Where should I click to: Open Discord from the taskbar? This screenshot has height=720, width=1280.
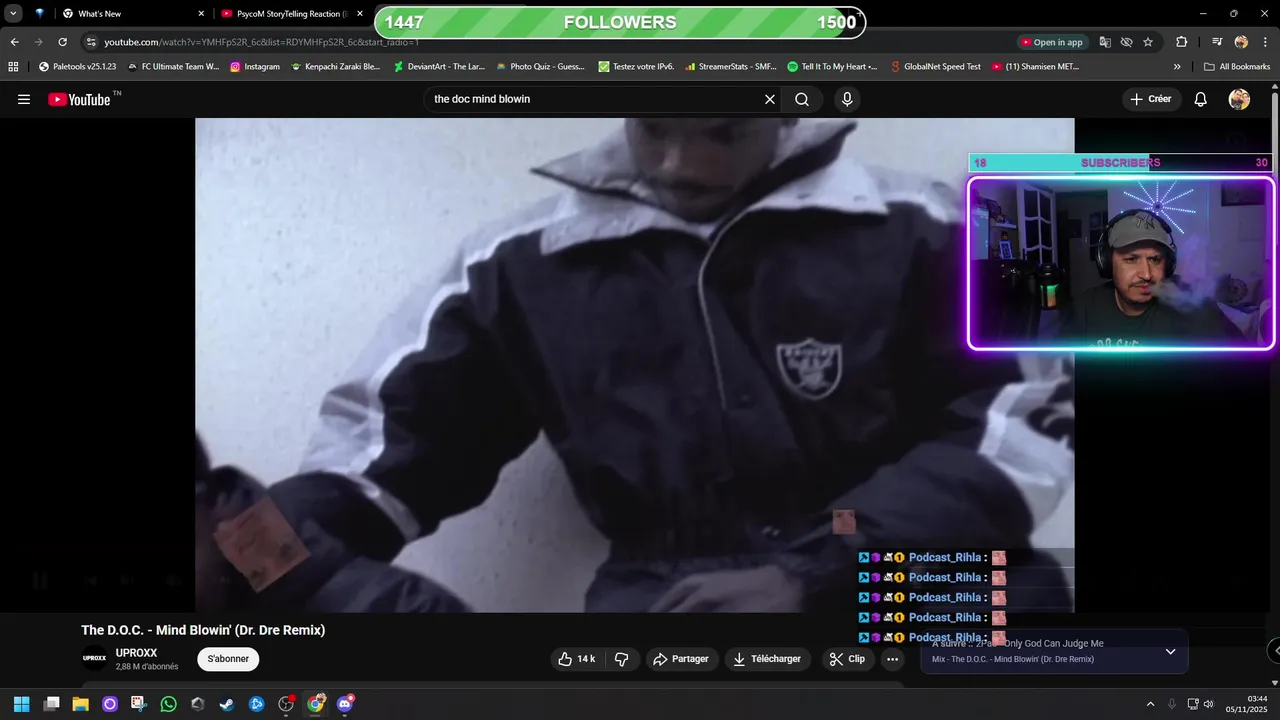click(345, 704)
